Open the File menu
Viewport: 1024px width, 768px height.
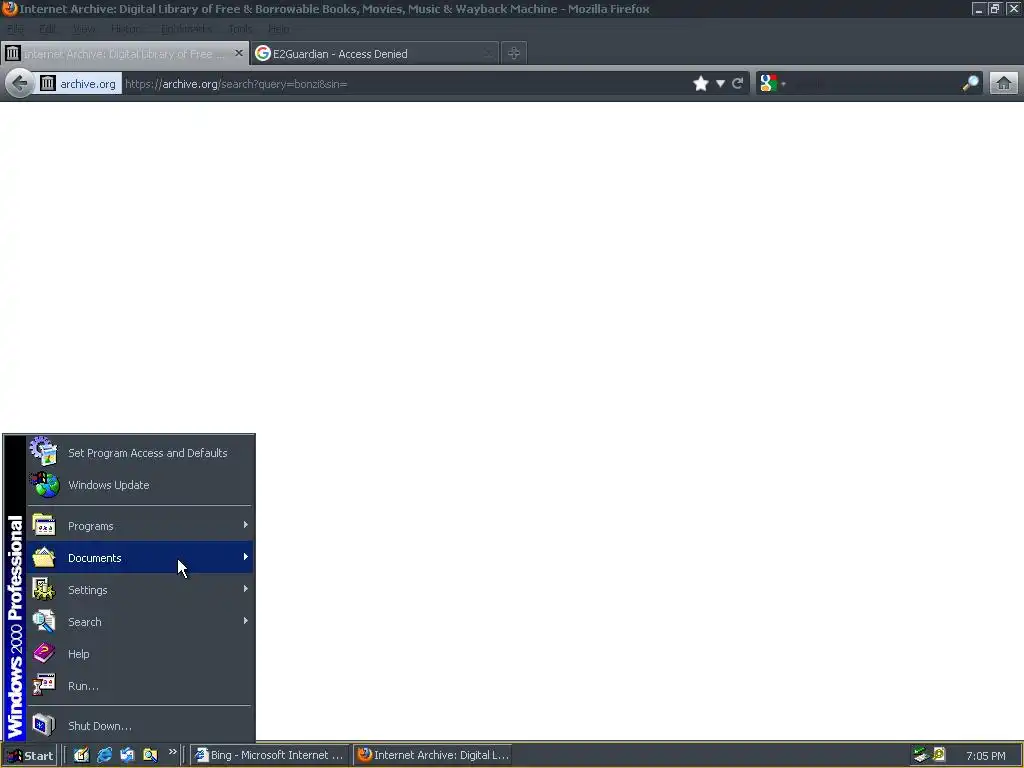[x=15, y=29]
